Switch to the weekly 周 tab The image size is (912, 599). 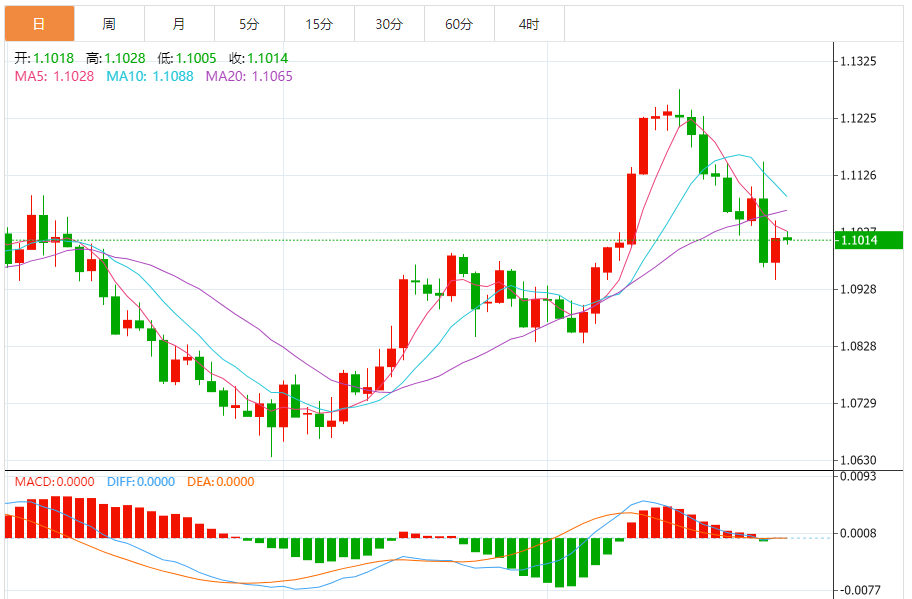point(109,24)
